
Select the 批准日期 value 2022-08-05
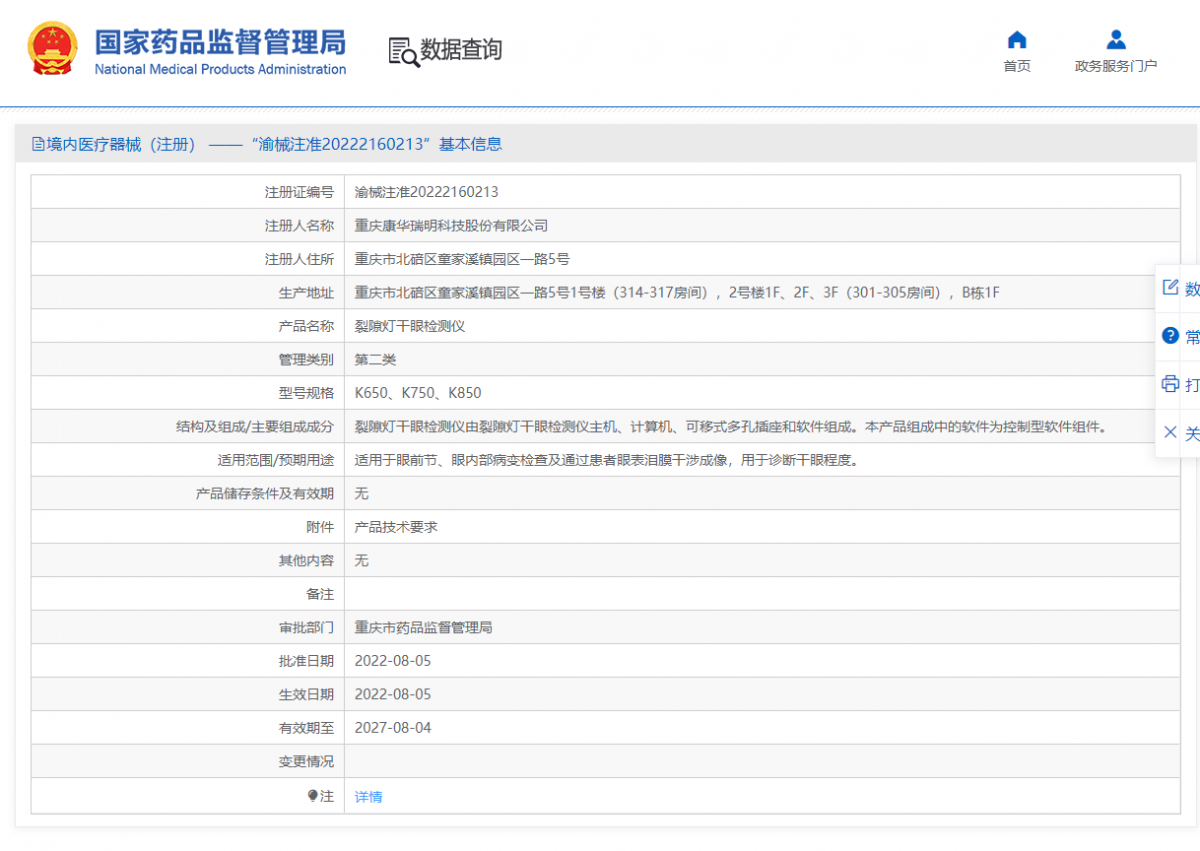pos(396,660)
